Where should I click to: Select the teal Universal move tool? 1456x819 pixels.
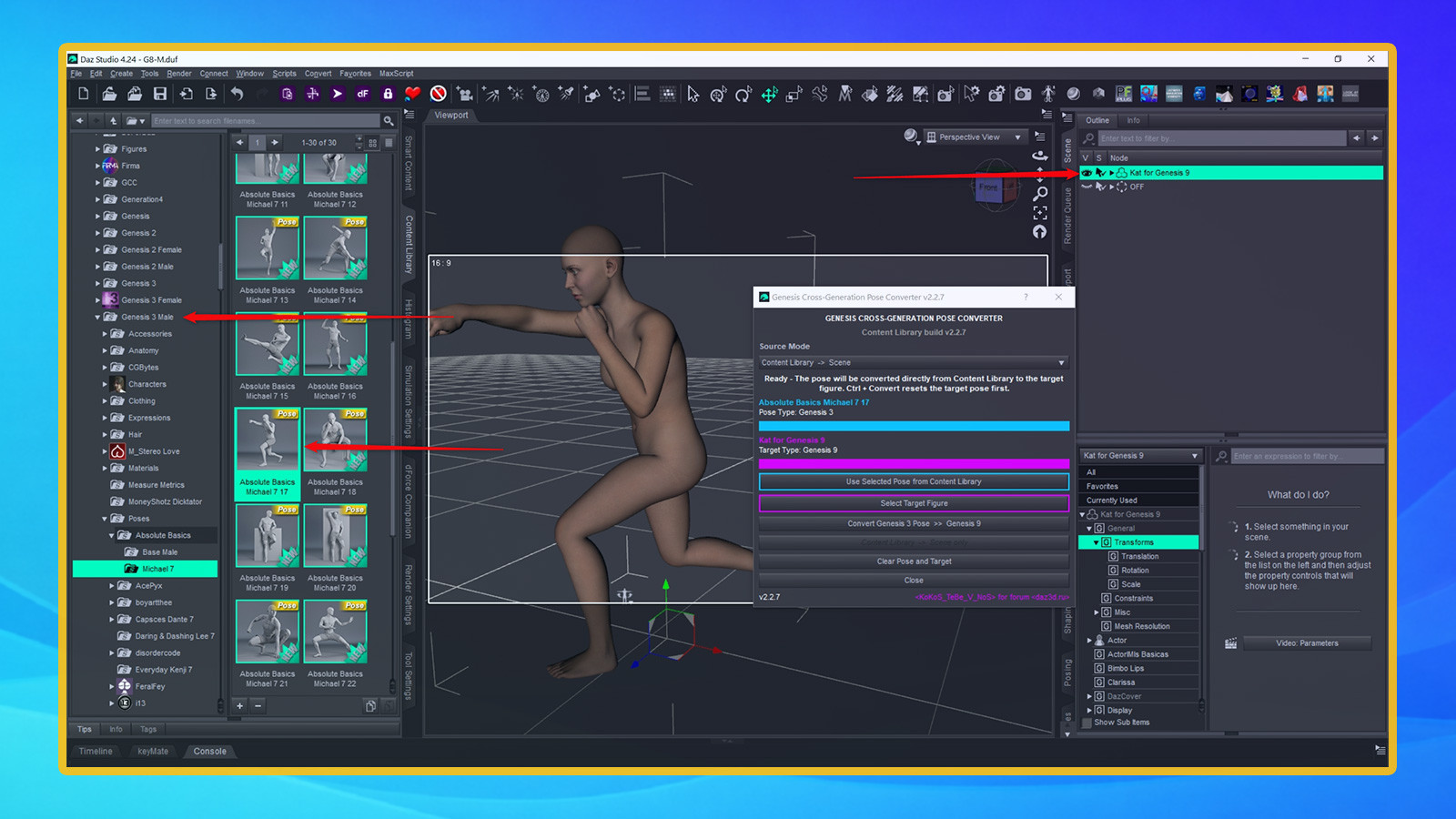[x=769, y=94]
